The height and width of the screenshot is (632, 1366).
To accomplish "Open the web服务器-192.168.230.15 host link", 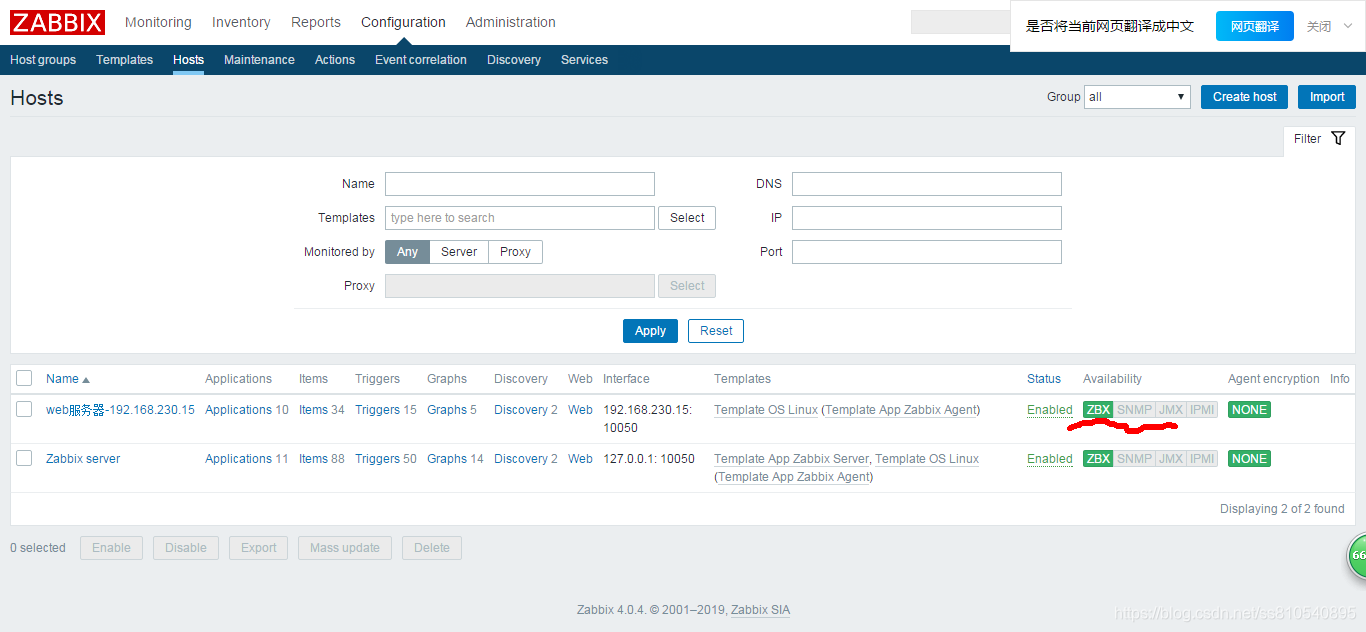I will [120, 410].
